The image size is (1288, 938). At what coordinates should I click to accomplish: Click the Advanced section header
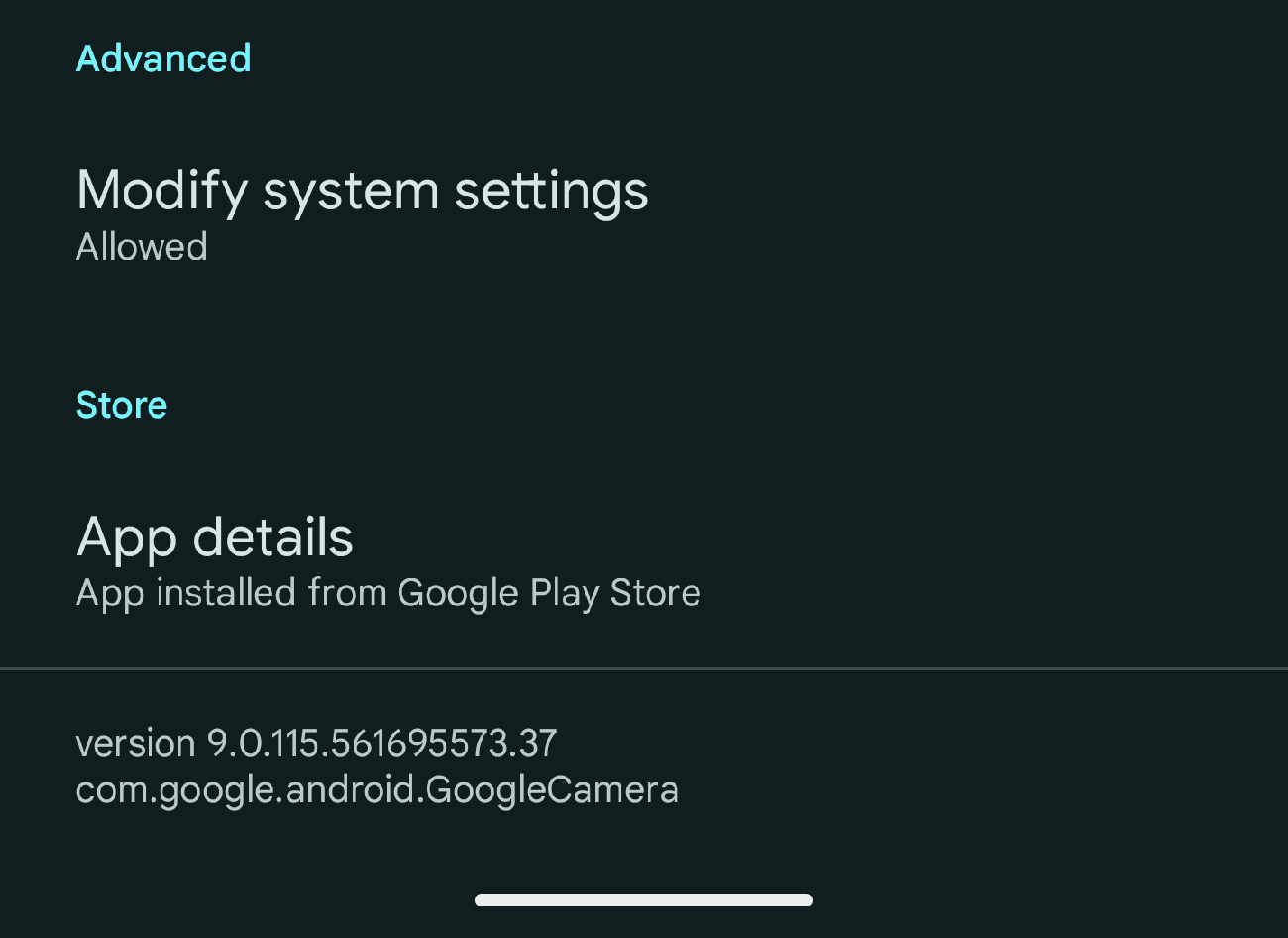click(163, 58)
